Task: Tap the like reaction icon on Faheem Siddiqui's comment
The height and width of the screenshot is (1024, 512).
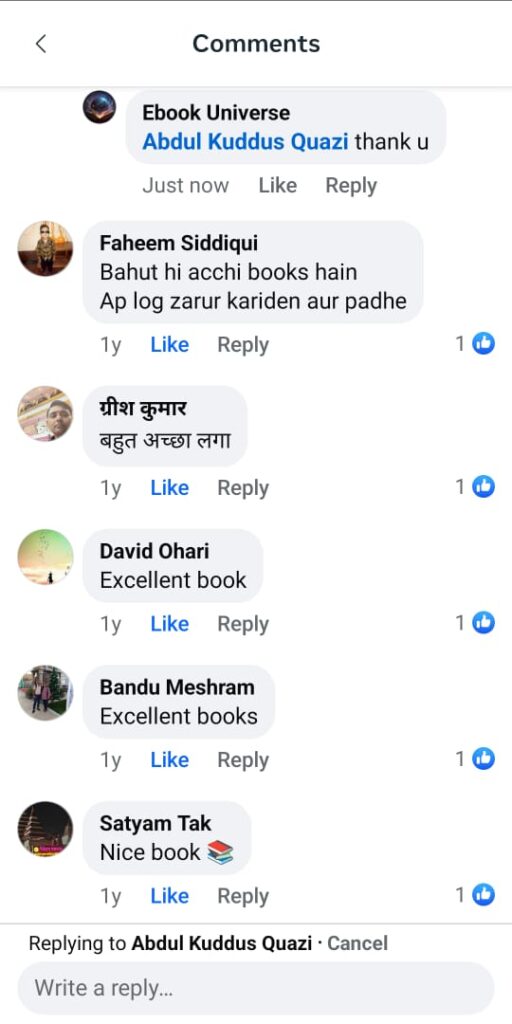Action: coord(483,344)
